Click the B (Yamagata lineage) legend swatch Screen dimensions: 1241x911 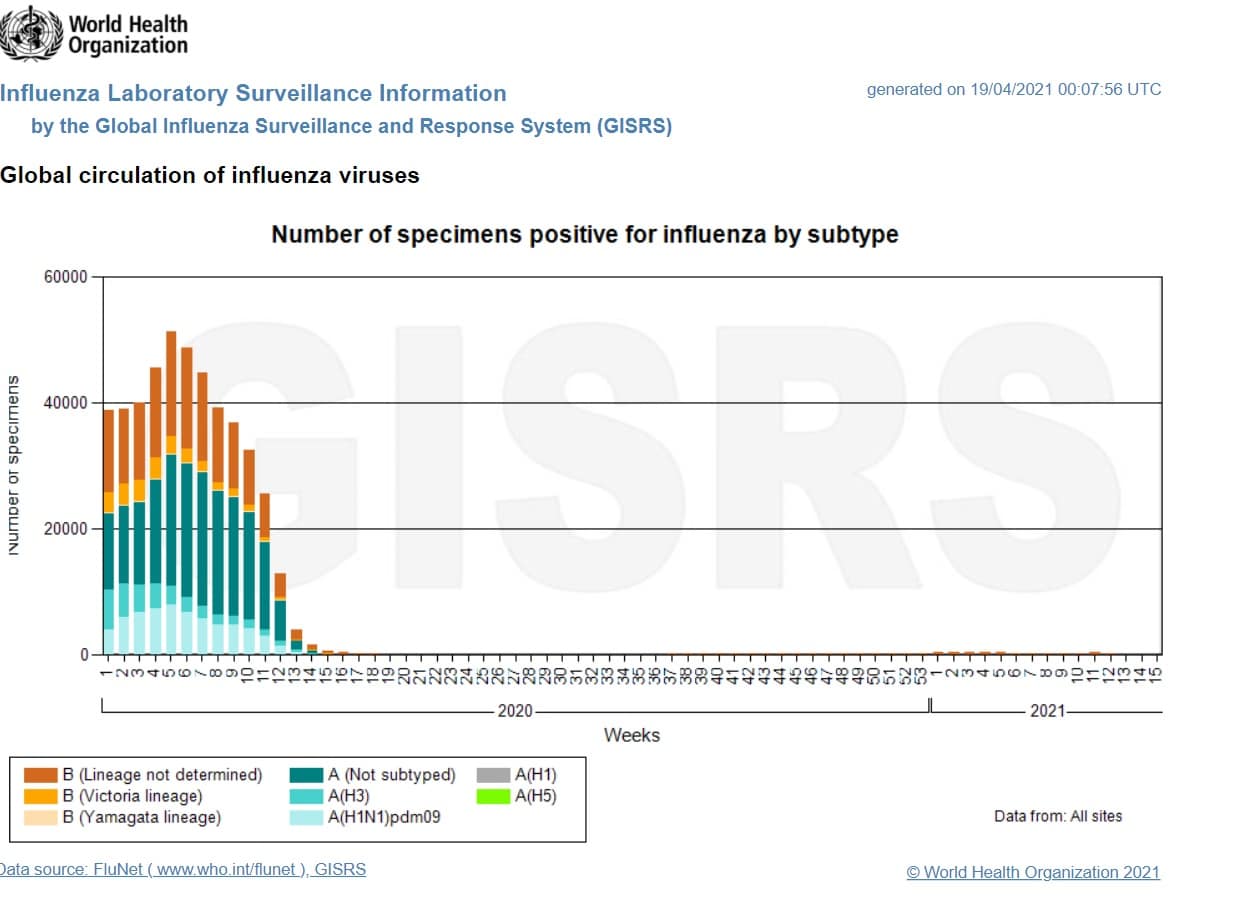(x=41, y=817)
